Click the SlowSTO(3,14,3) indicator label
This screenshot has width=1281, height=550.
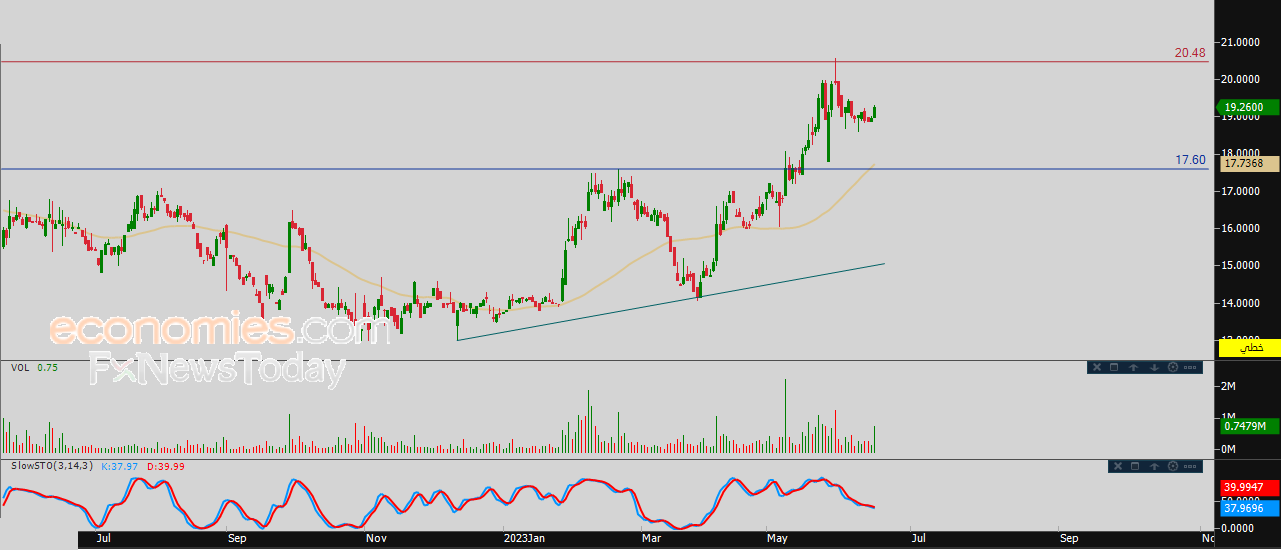click(53, 466)
